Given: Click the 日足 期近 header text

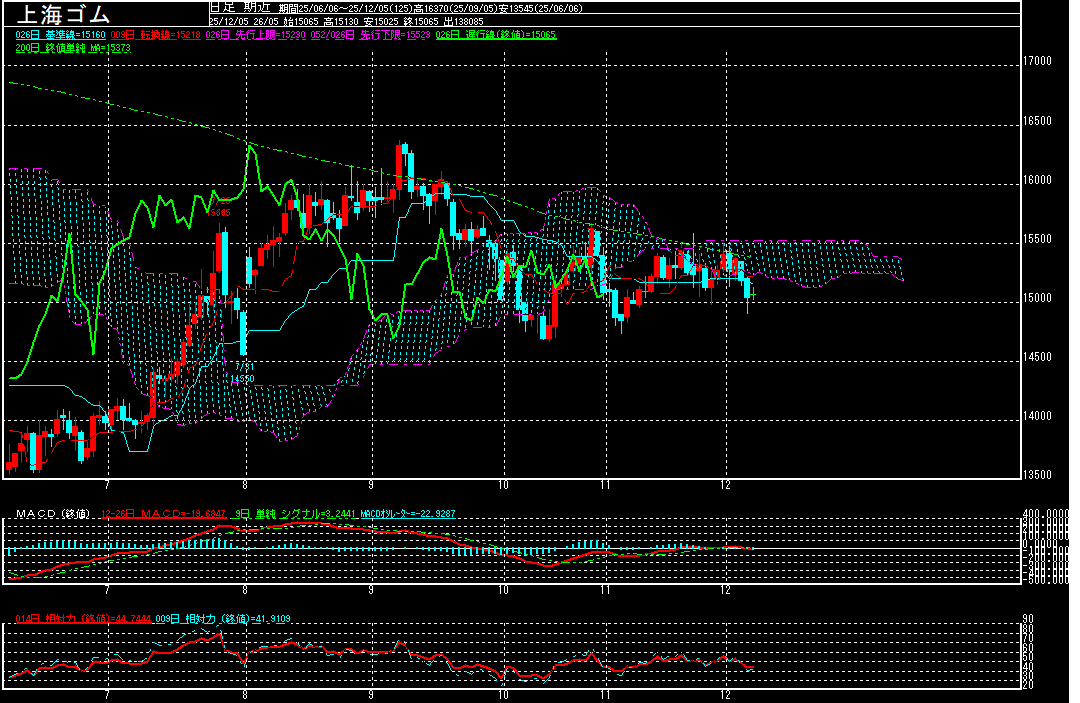Looking at the screenshot, I should 239,7.
